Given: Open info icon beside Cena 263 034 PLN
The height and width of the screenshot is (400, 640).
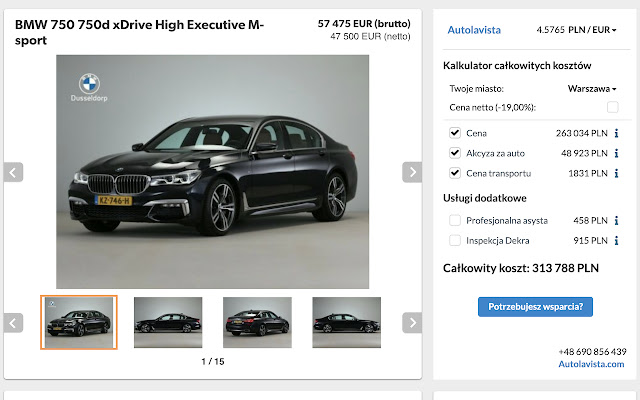Looking at the screenshot, I should click(616, 133).
